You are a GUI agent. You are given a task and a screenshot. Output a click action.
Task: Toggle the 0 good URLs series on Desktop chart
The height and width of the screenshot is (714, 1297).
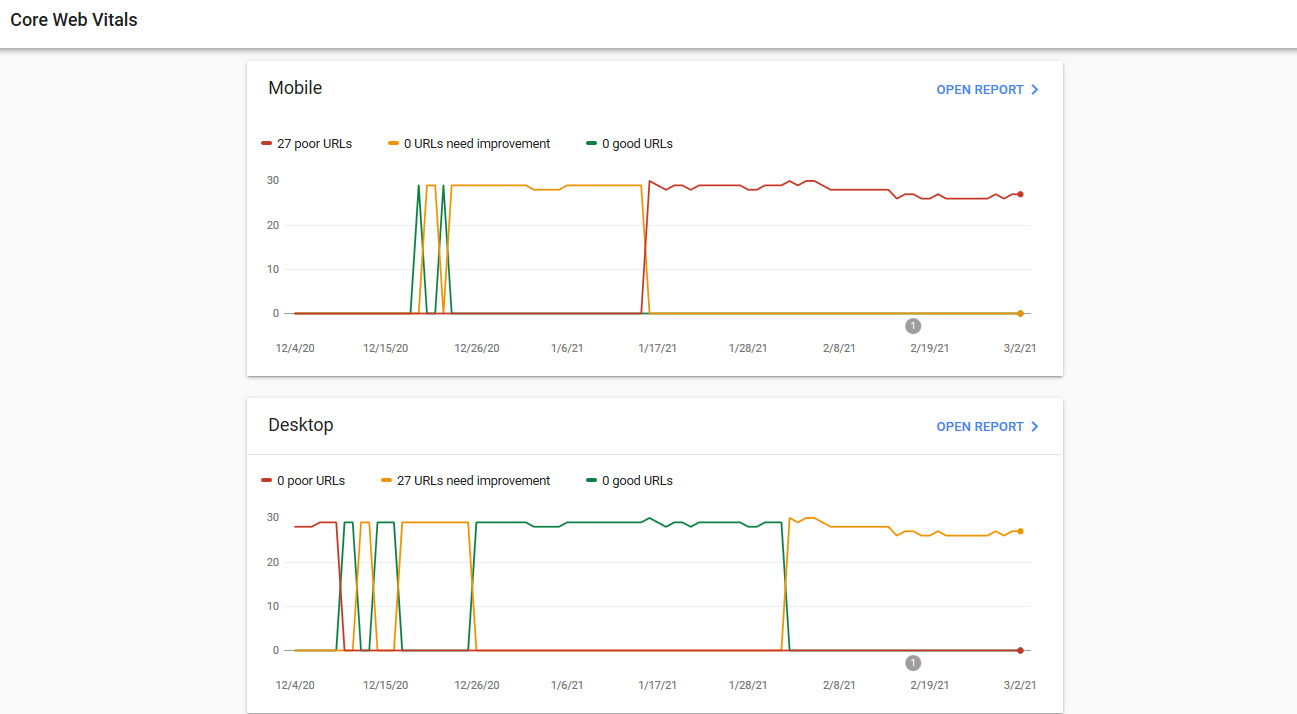[x=630, y=481]
